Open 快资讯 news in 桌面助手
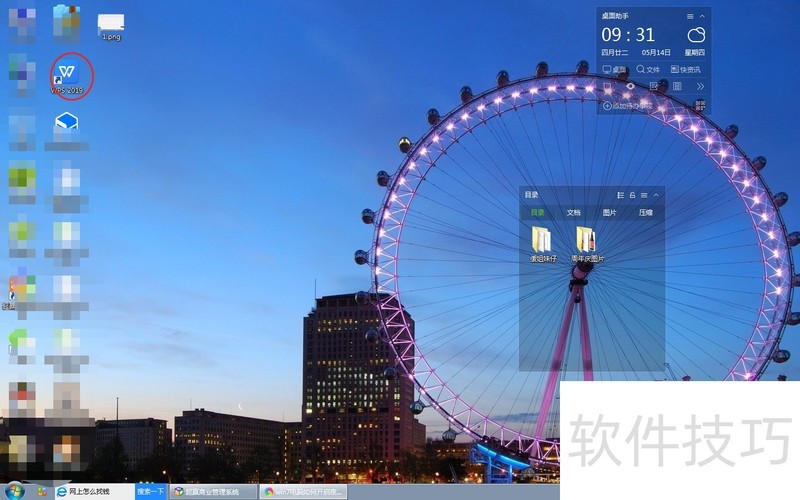 click(686, 69)
